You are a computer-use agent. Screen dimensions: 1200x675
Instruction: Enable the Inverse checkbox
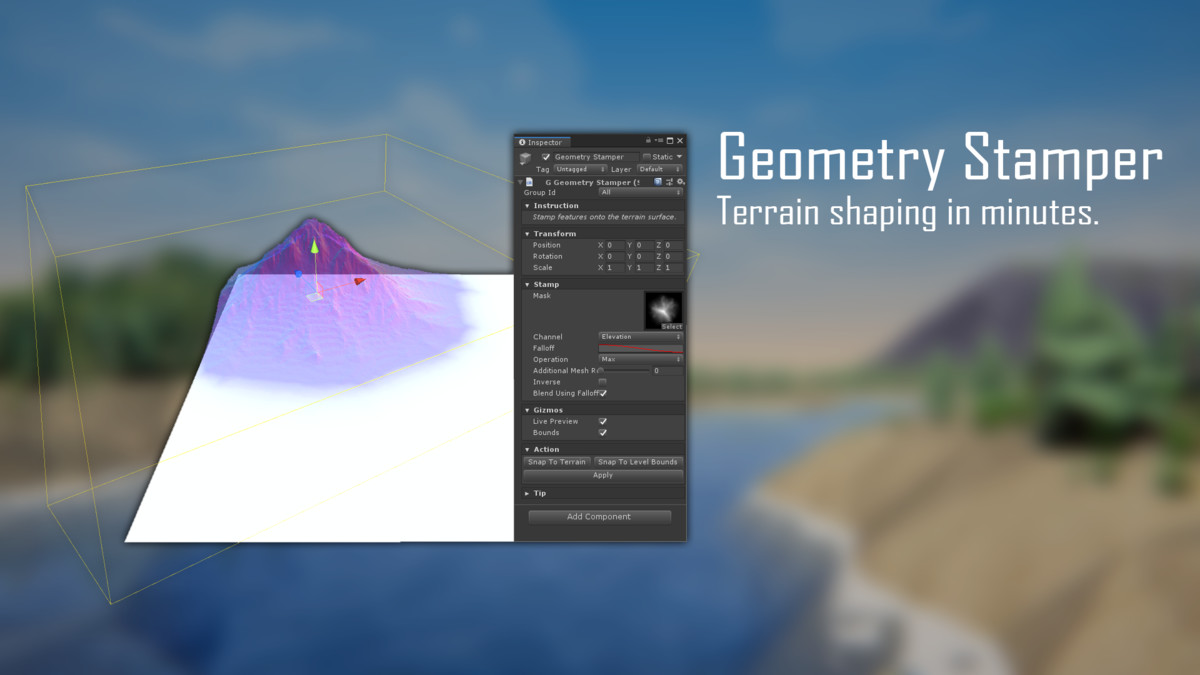(x=602, y=382)
